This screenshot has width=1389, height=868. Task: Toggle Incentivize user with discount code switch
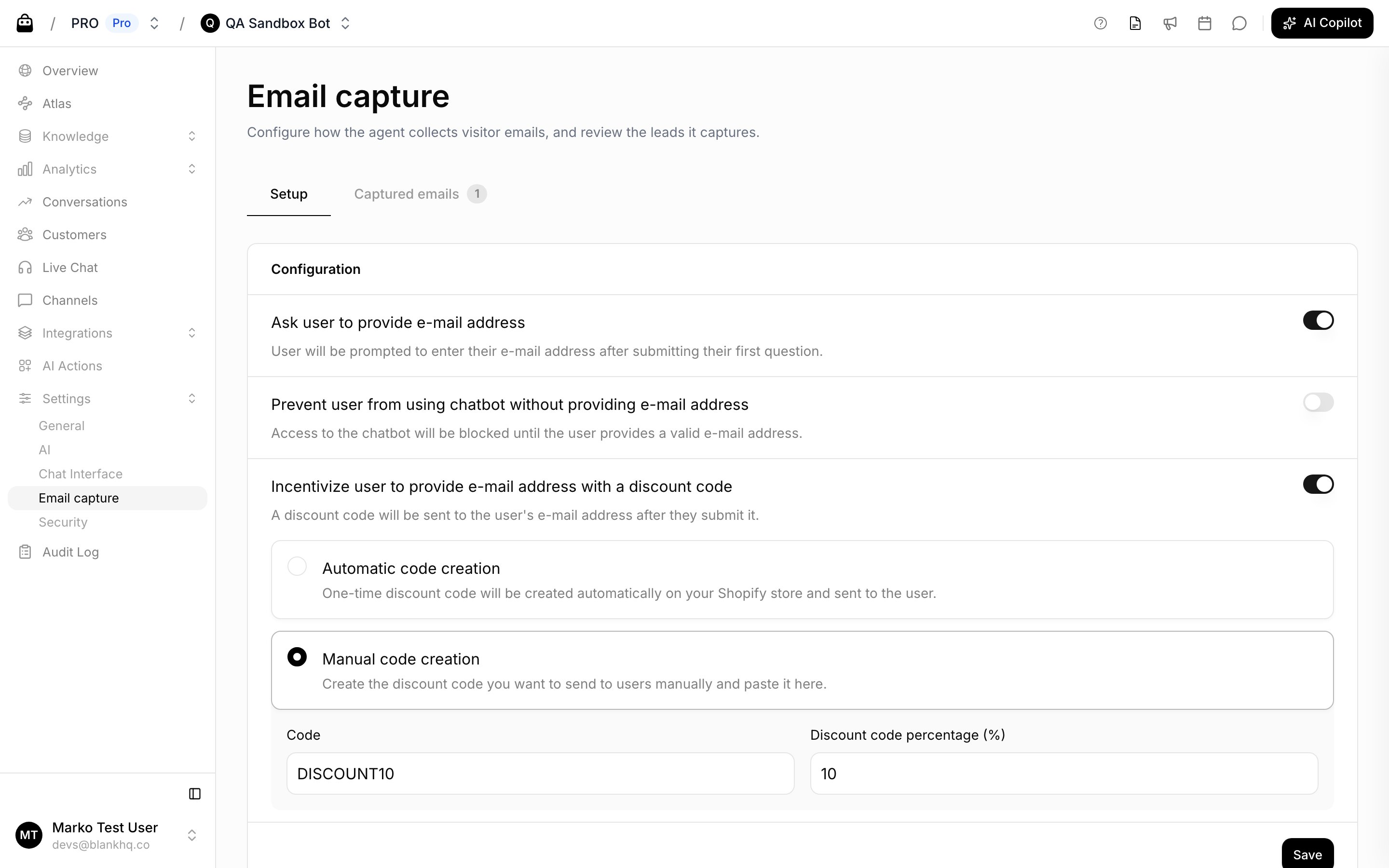tap(1318, 485)
